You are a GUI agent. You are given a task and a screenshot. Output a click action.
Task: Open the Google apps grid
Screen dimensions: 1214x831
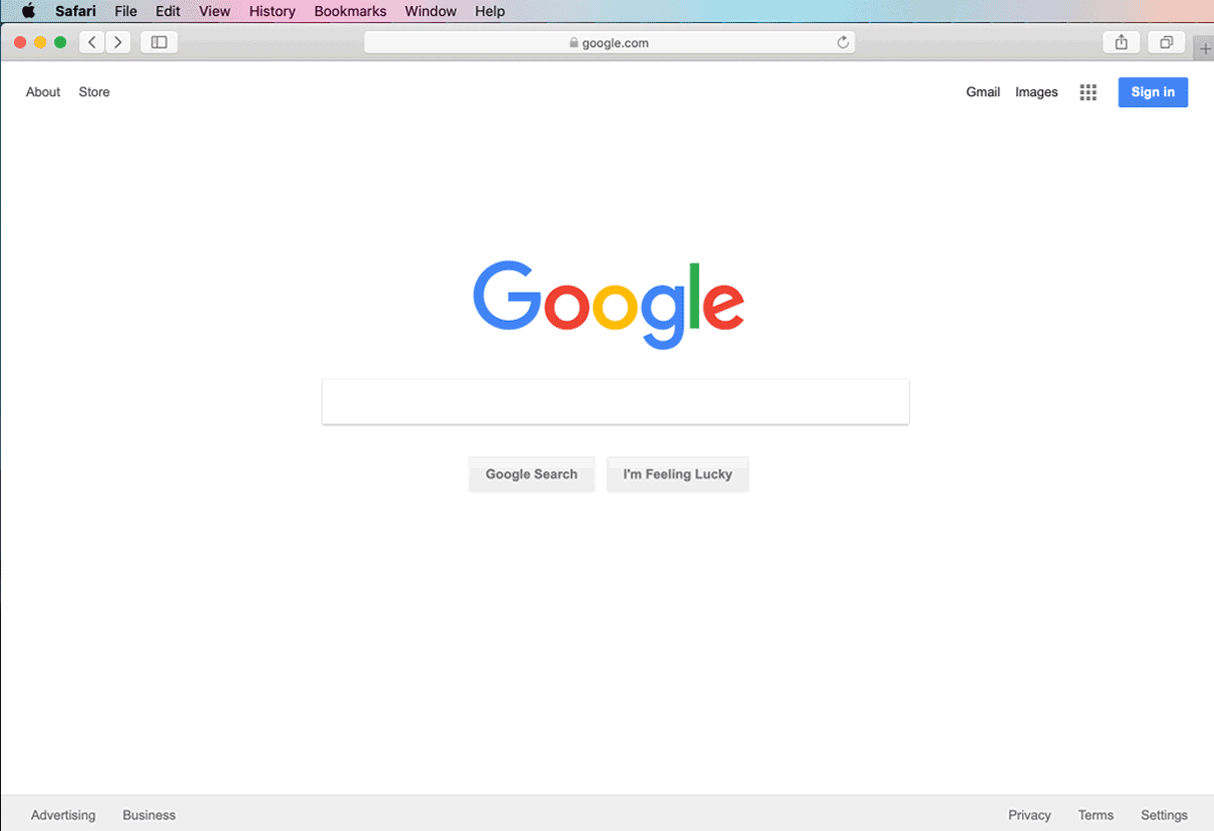pyautogui.click(x=1088, y=92)
